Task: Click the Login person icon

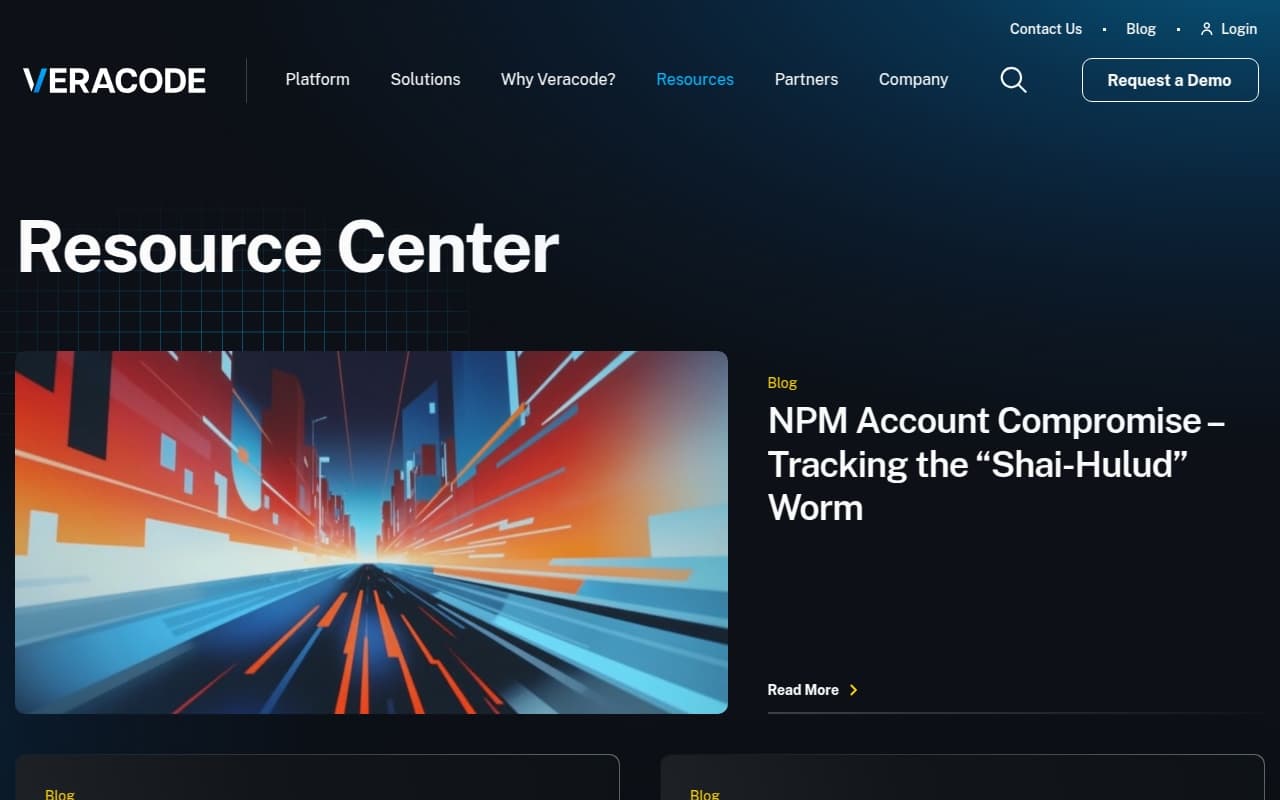Action: point(1205,29)
